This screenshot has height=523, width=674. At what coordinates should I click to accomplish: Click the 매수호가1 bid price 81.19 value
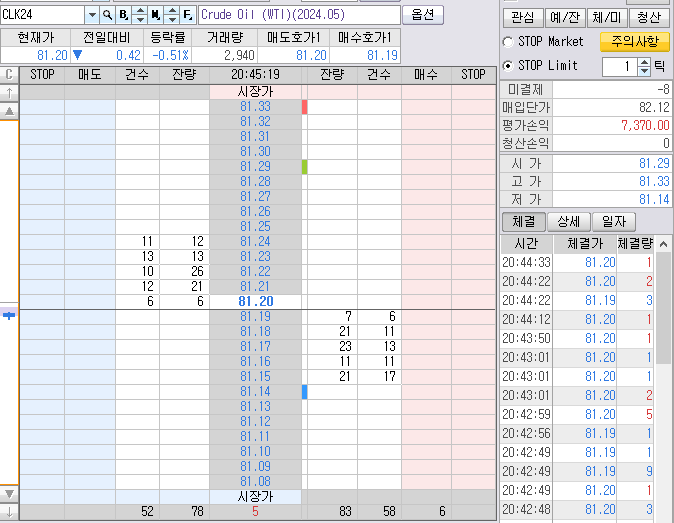pyautogui.click(x=365, y=55)
